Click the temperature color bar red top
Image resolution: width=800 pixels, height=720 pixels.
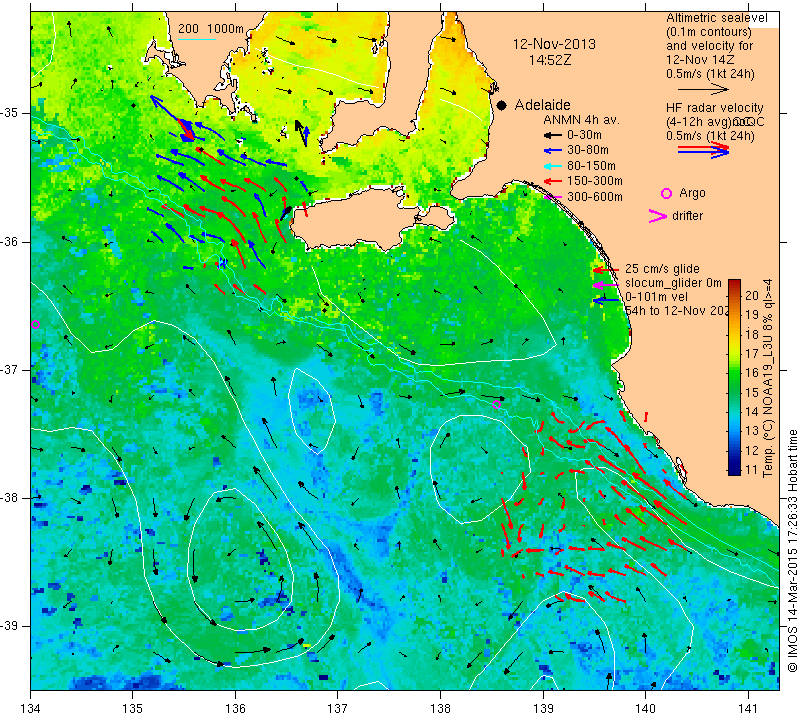coord(734,284)
